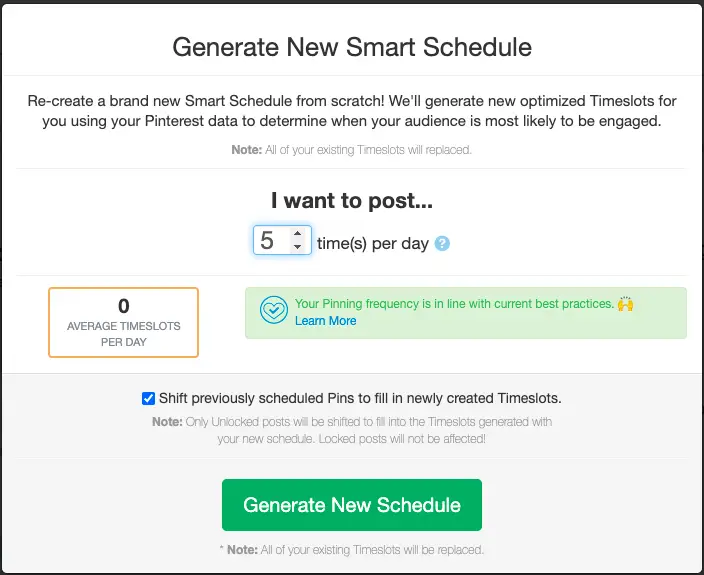
Task: Click the Pinning frequency best practices message
Action: (453, 303)
